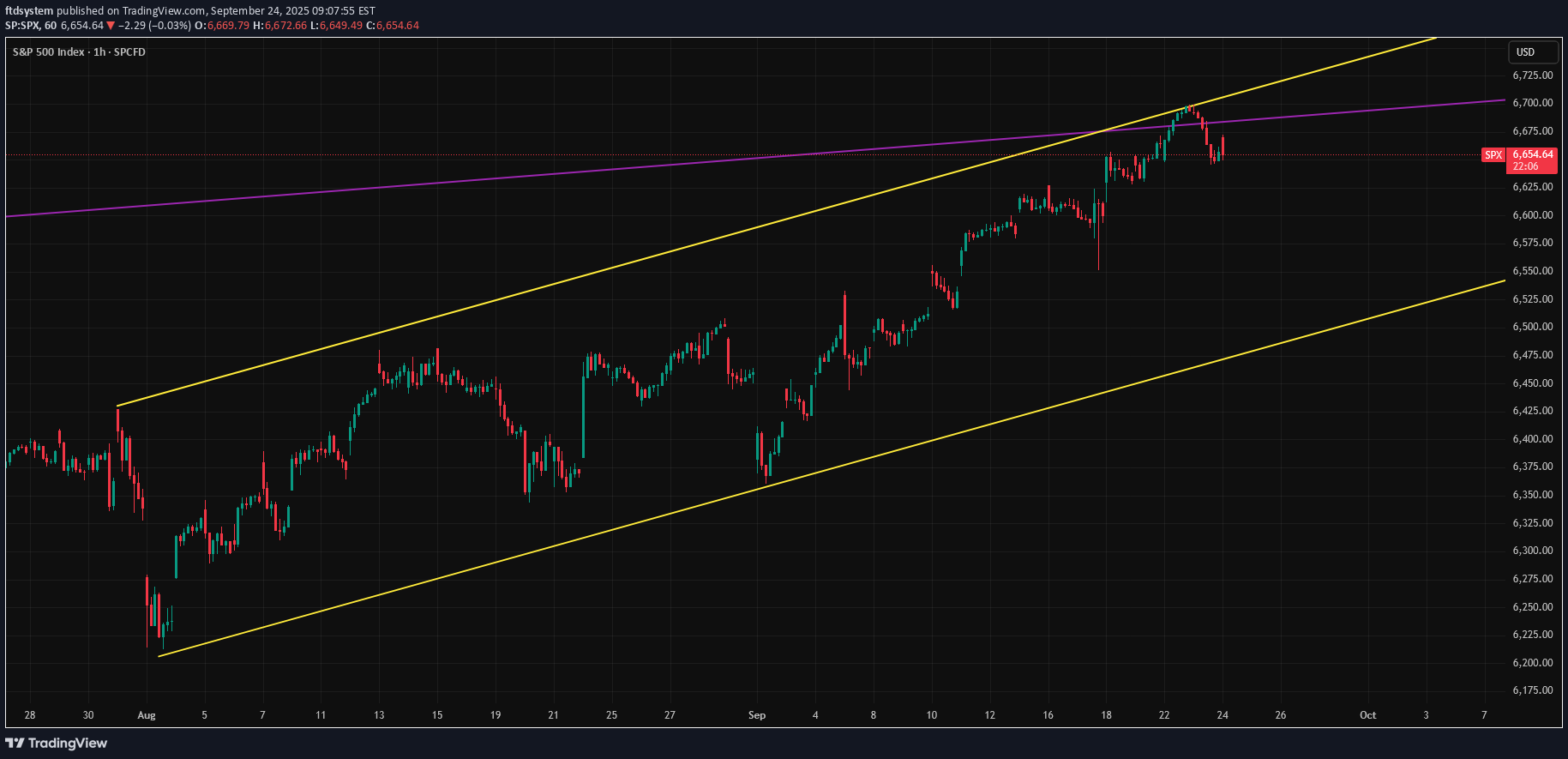The width and height of the screenshot is (1568, 759).
Task: Click date 24 on the time axis
Action: pos(1223,715)
